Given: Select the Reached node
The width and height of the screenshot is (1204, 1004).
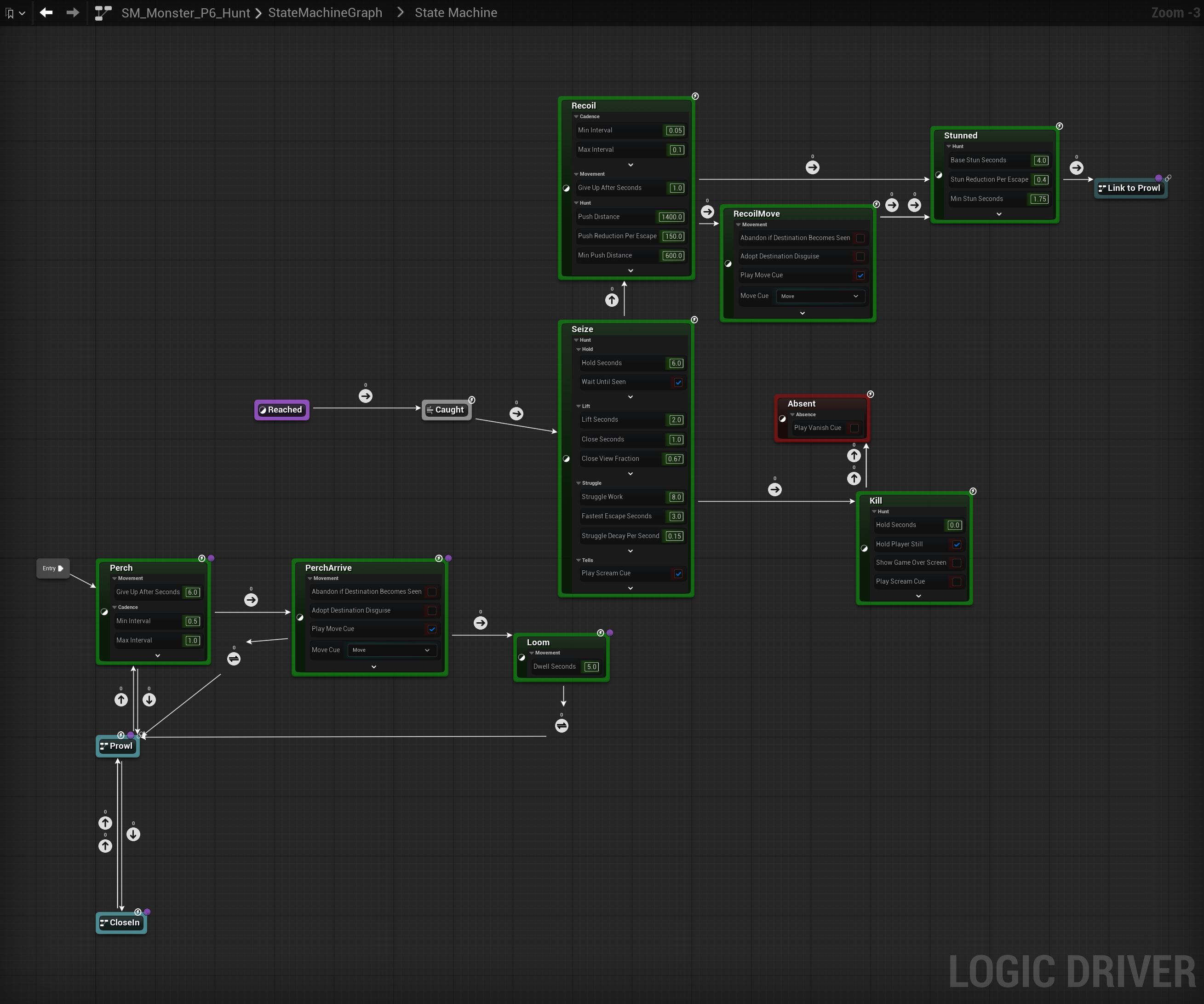Looking at the screenshot, I should 281,410.
